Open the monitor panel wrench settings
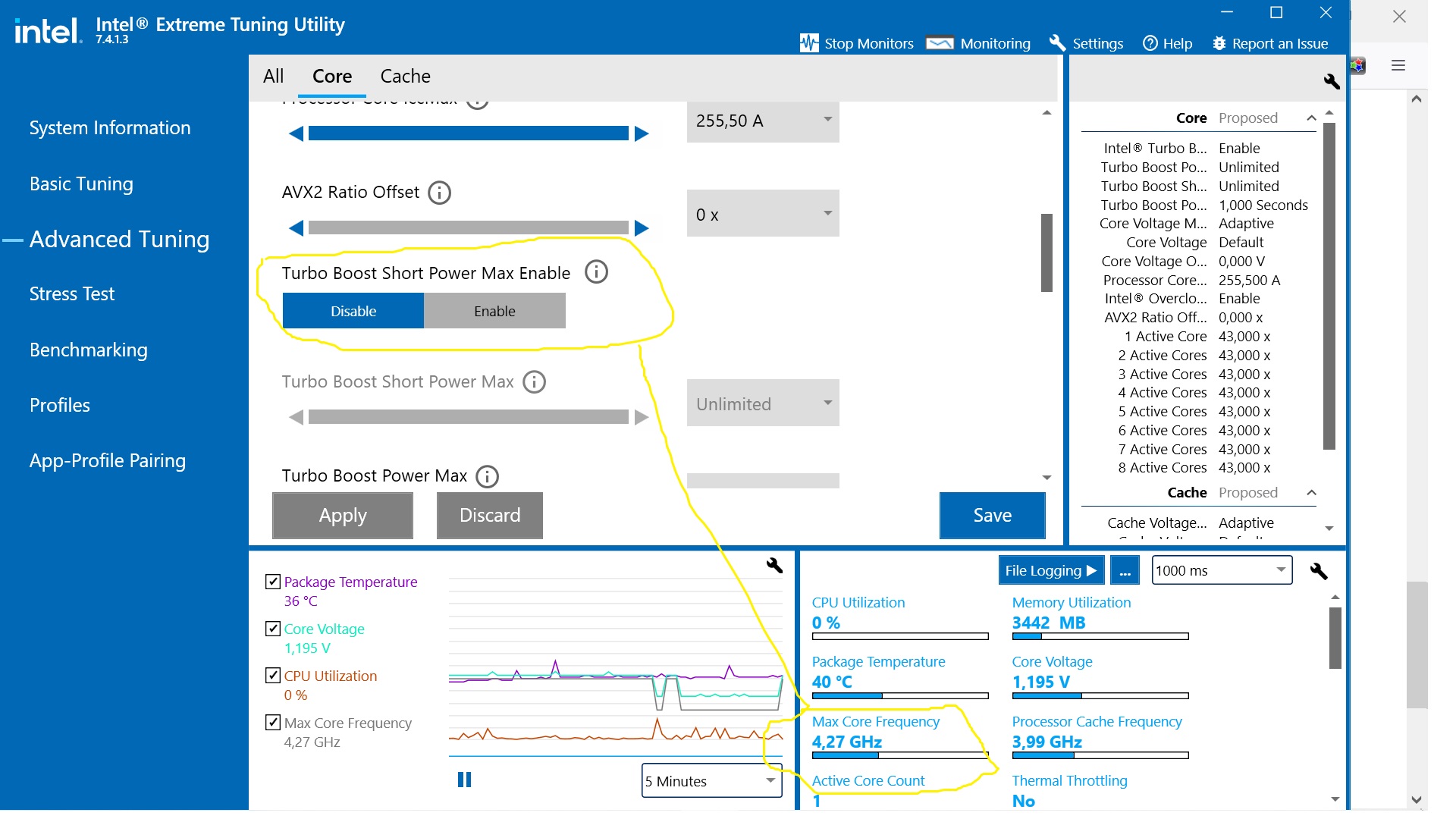Image resolution: width=1456 pixels, height=819 pixels. (1319, 571)
